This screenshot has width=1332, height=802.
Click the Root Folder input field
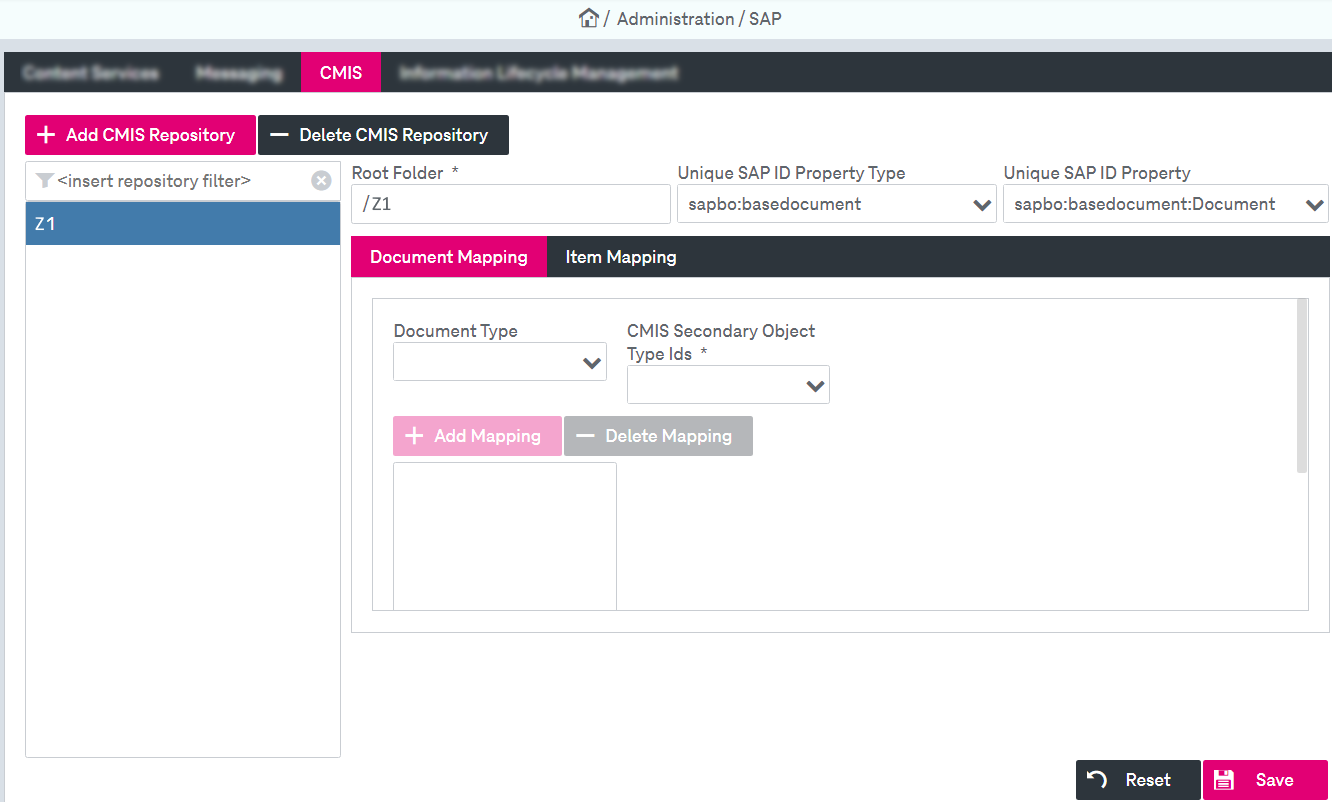(510, 203)
